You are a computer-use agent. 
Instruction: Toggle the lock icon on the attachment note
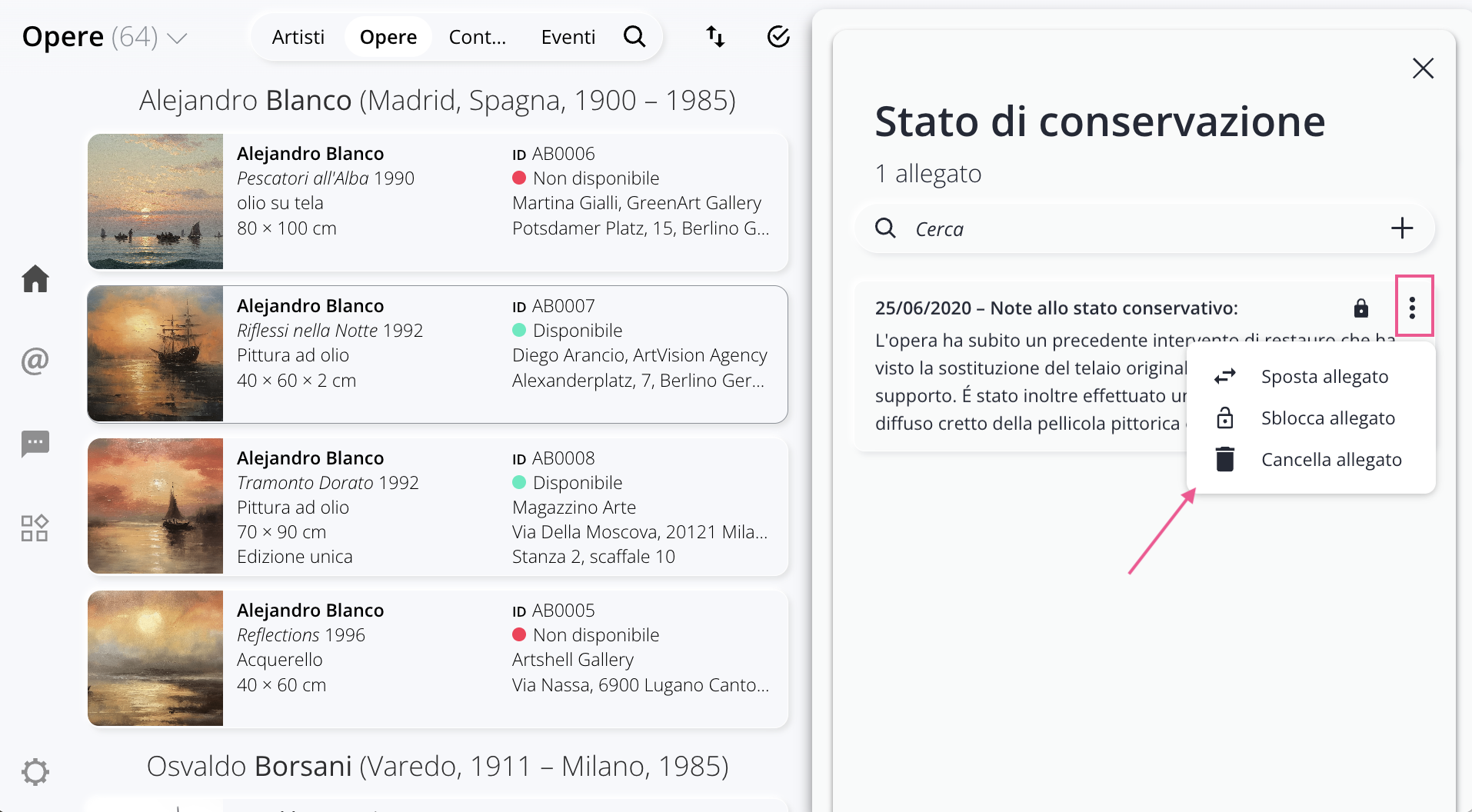(1360, 308)
